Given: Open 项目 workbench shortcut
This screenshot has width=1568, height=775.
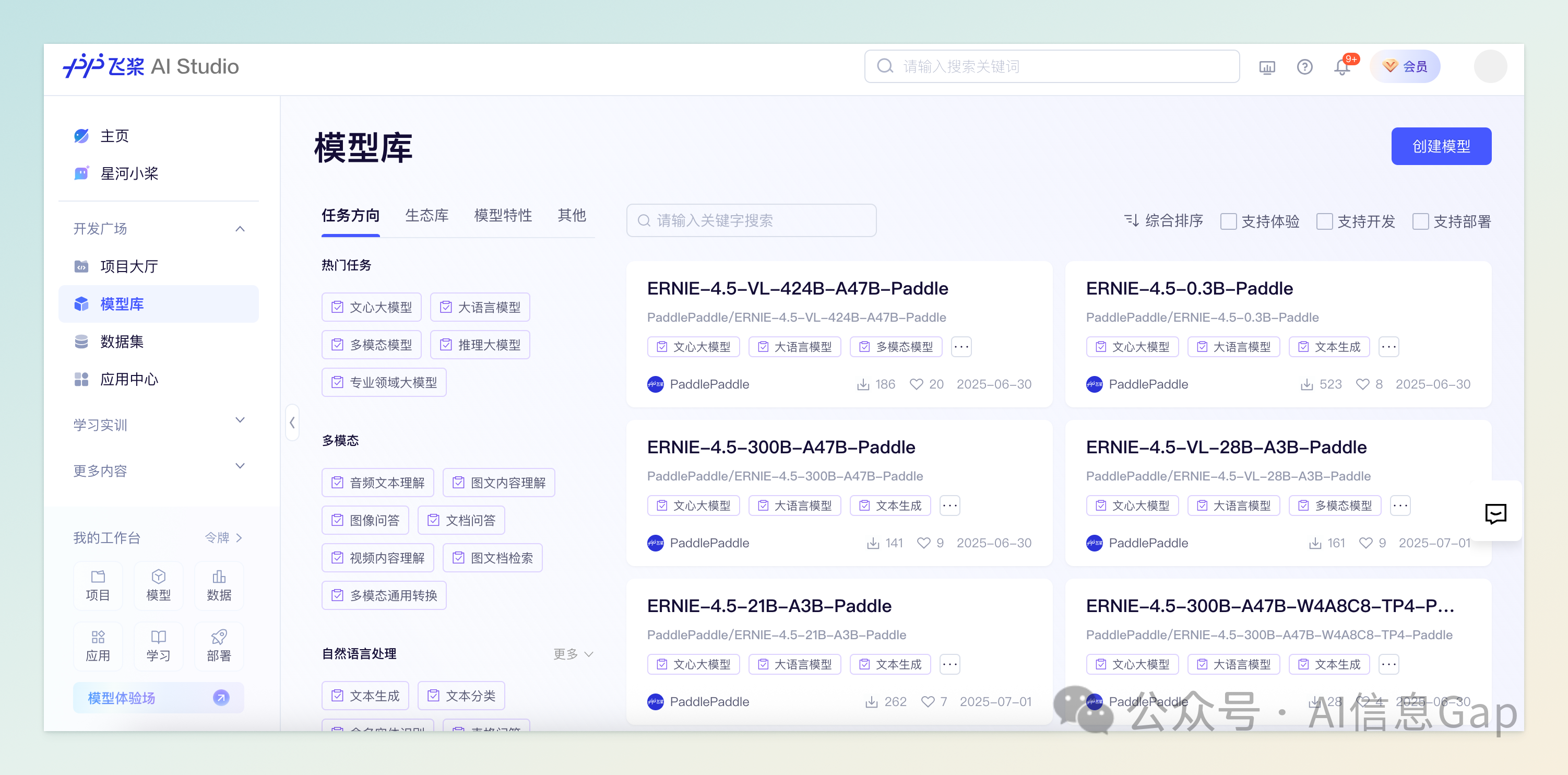Looking at the screenshot, I should coord(98,585).
